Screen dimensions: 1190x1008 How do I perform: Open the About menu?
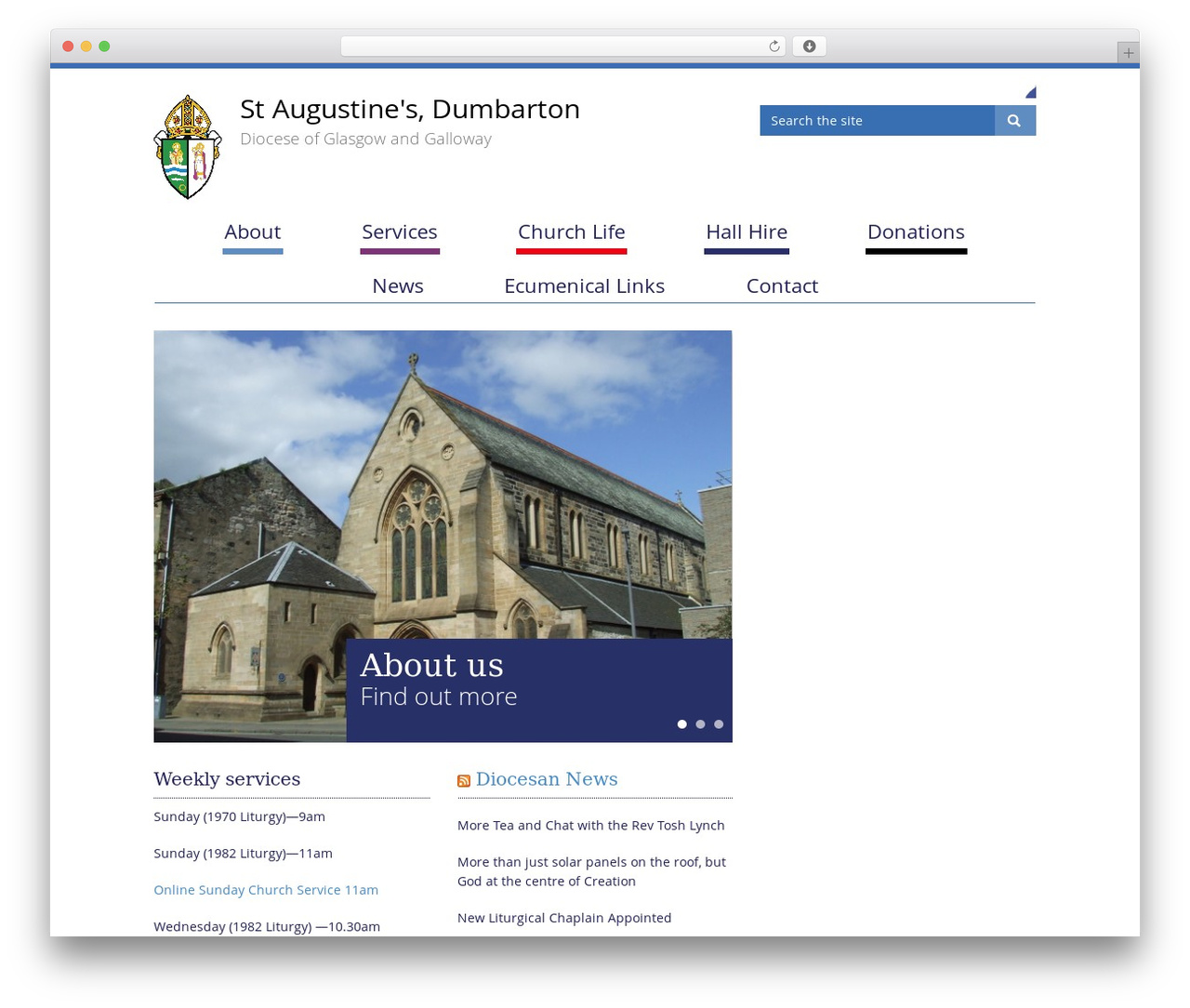253,232
